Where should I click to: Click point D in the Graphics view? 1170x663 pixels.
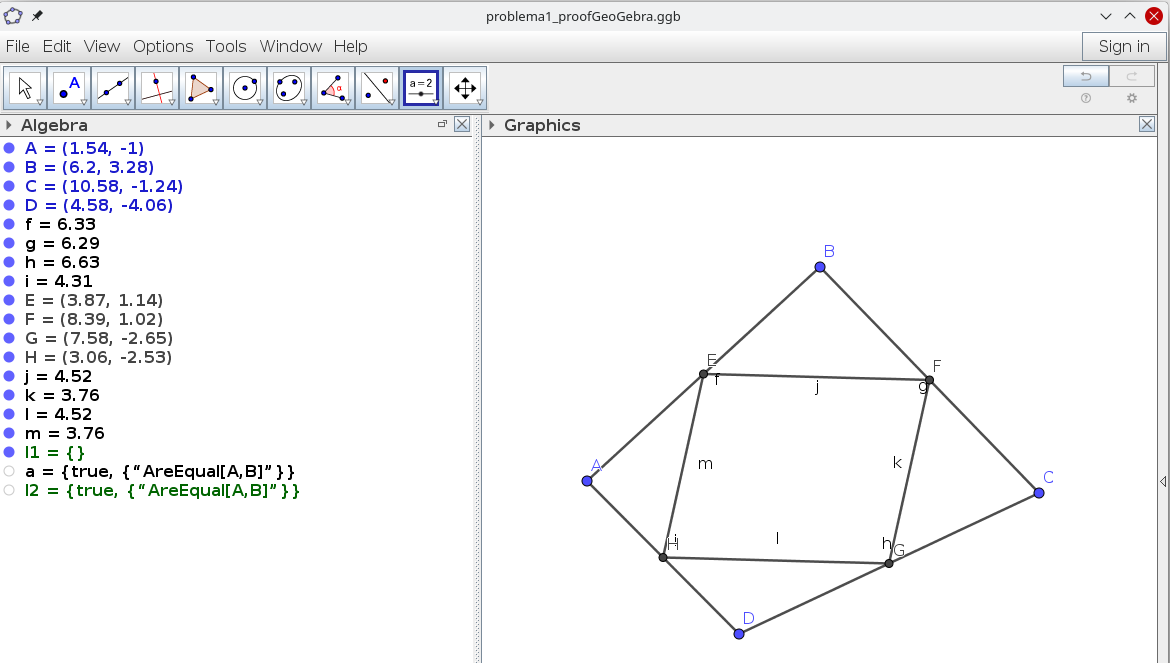tap(739, 634)
